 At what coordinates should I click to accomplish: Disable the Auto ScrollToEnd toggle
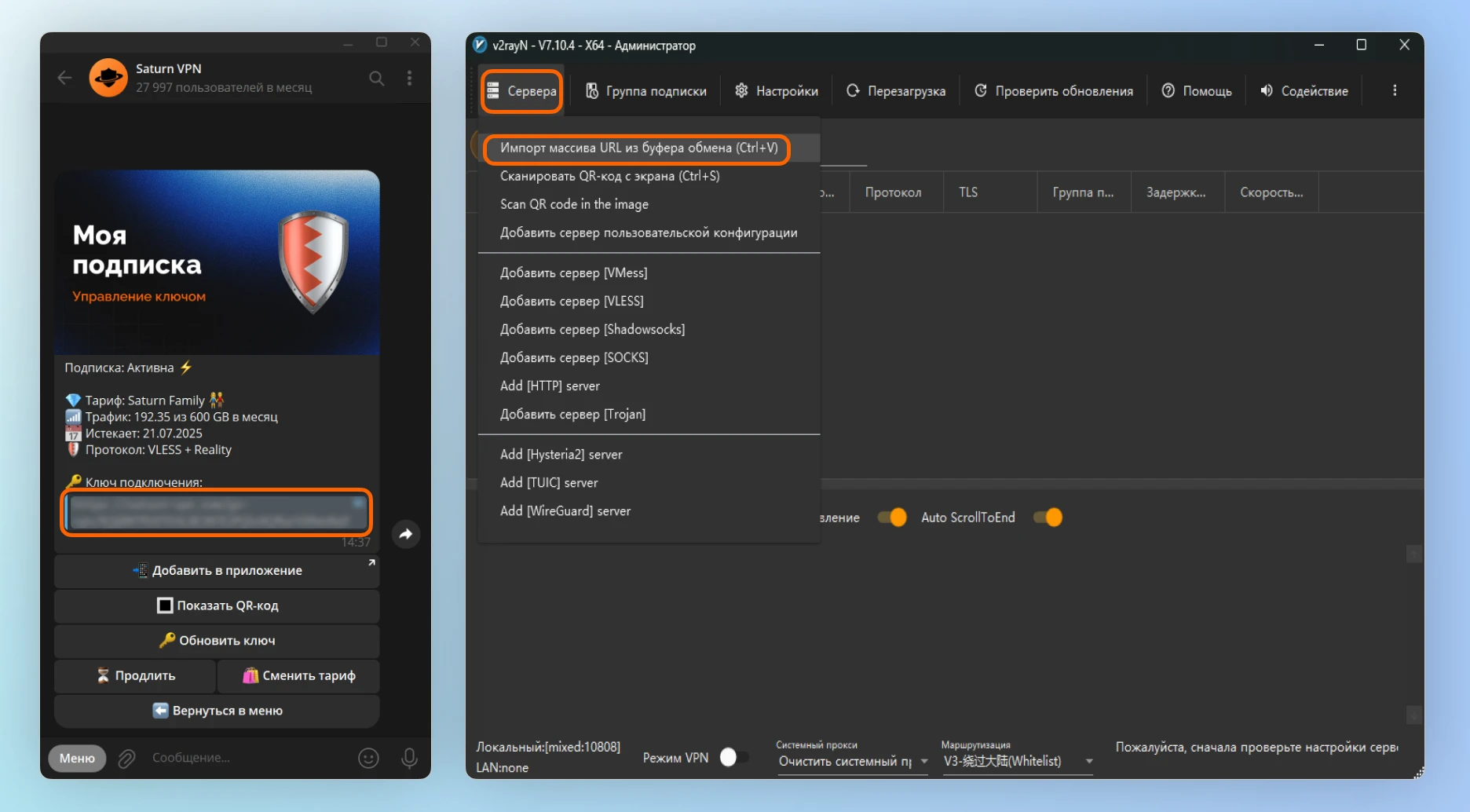(x=1048, y=518)
